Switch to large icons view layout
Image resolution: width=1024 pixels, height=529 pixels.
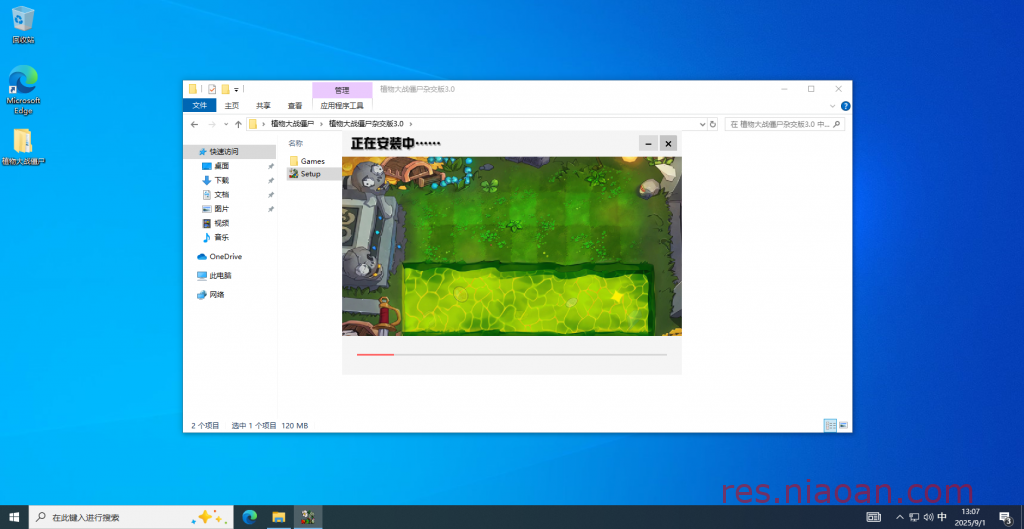[843, 425]
